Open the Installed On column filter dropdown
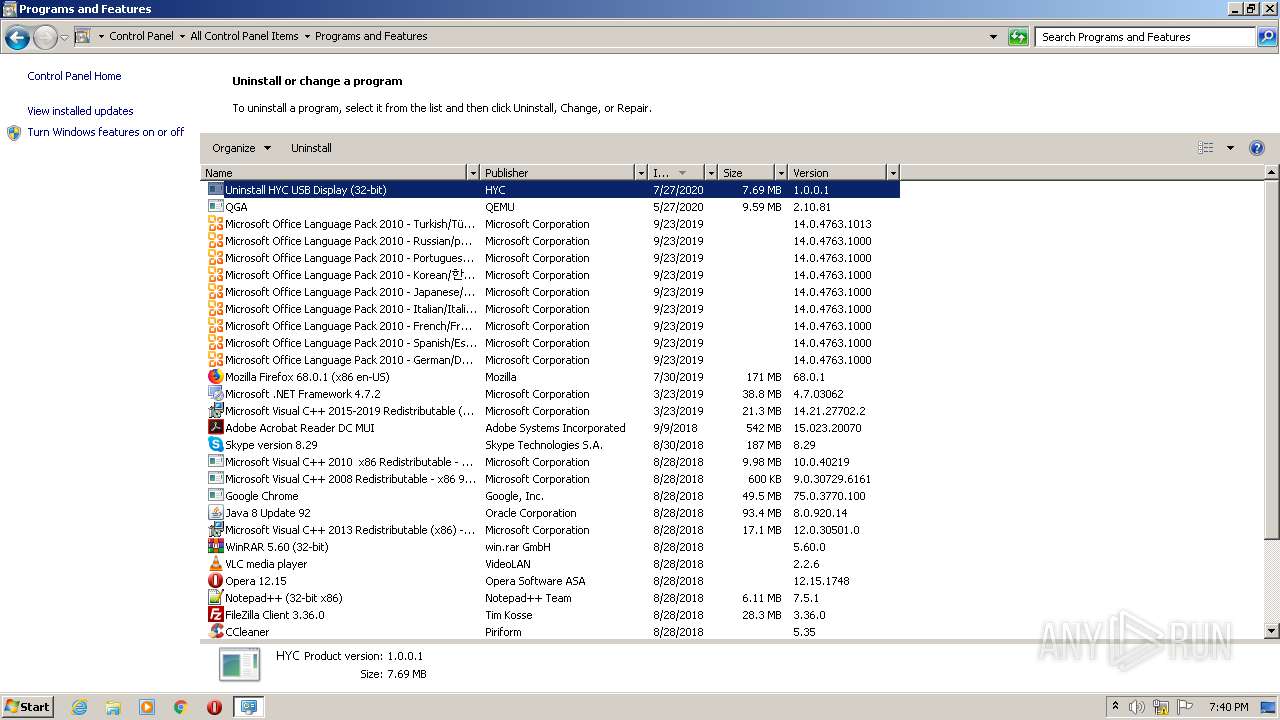 tap(711, 173)
